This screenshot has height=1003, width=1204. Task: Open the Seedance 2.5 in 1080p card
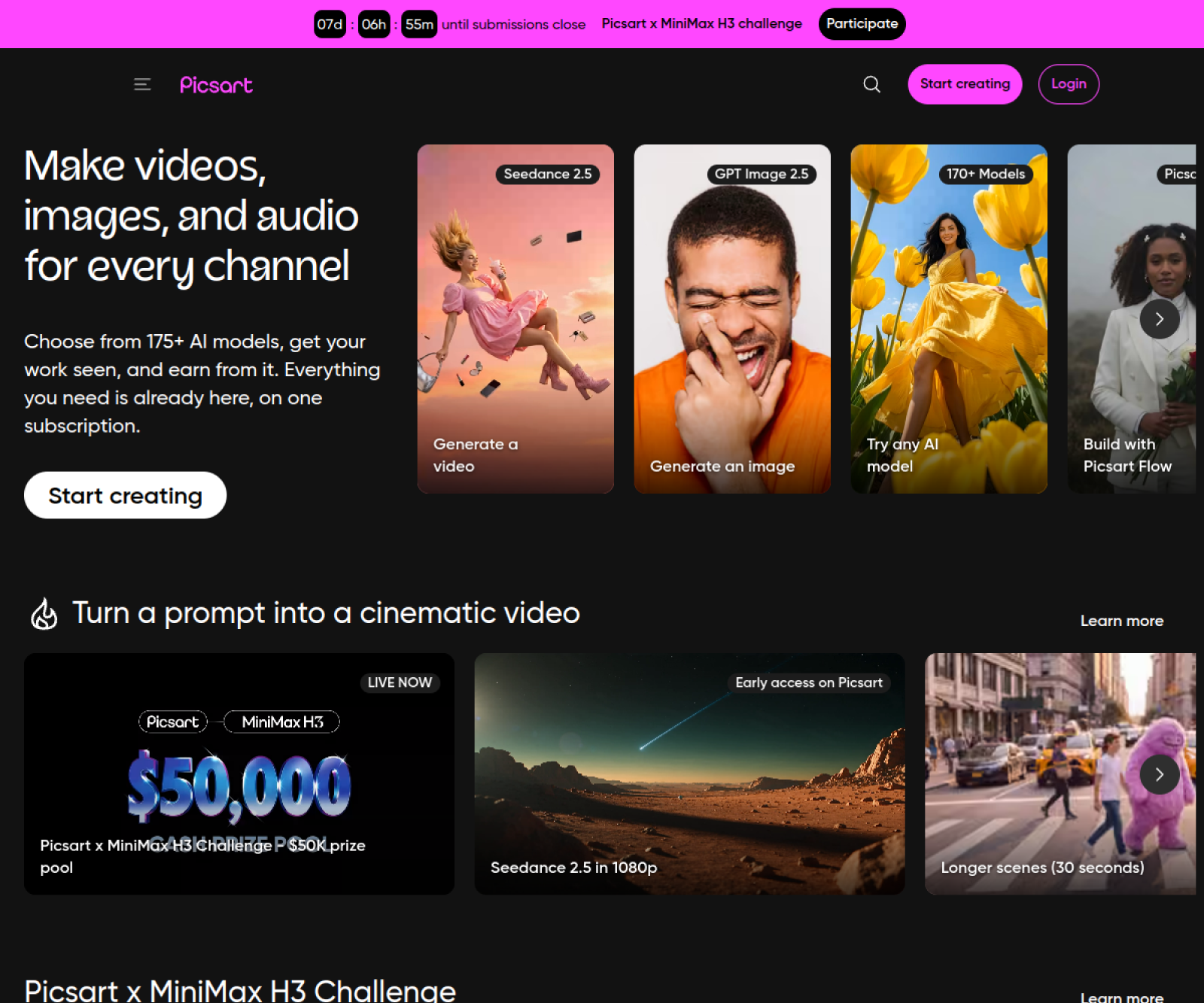point(690,774)
